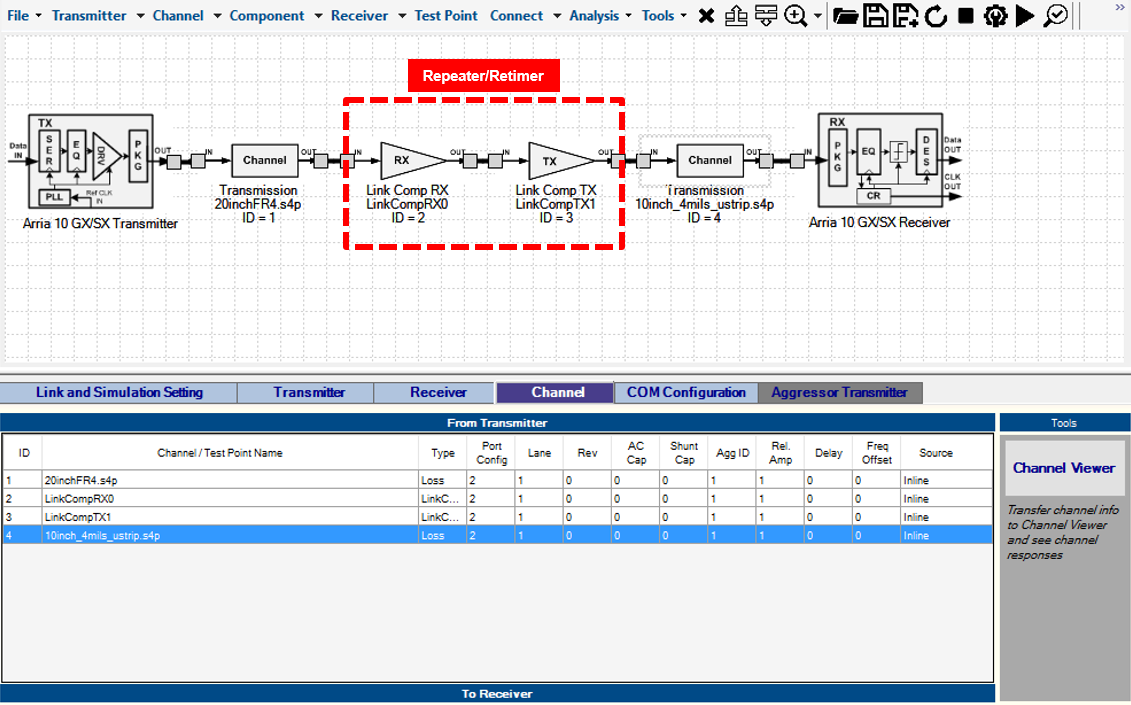Switch to Link and Simulation Setting tab
1131x705 pixels.
pos(119,393)
